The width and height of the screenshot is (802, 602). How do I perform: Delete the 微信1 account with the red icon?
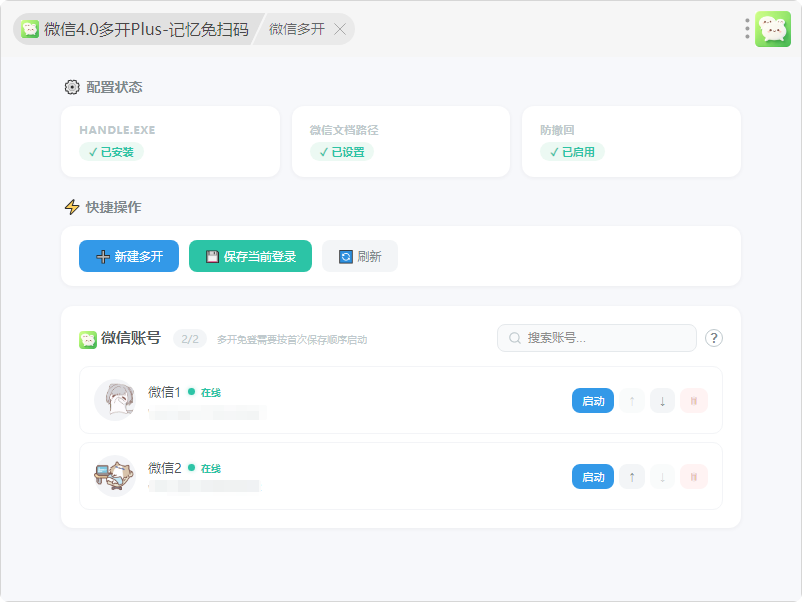tap(694, 401)
